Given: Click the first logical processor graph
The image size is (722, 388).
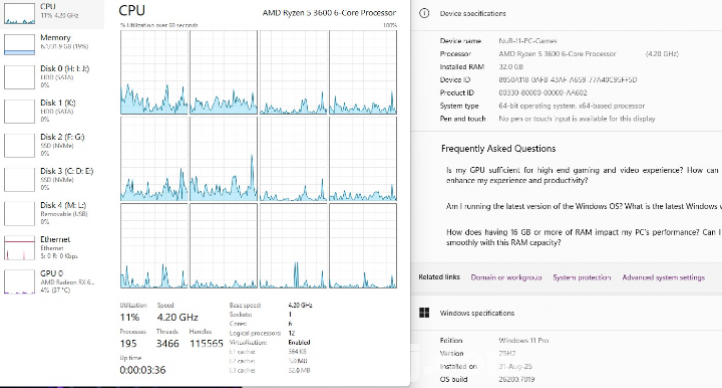Looking at the screenshot, I should click(x=154, y=73).
